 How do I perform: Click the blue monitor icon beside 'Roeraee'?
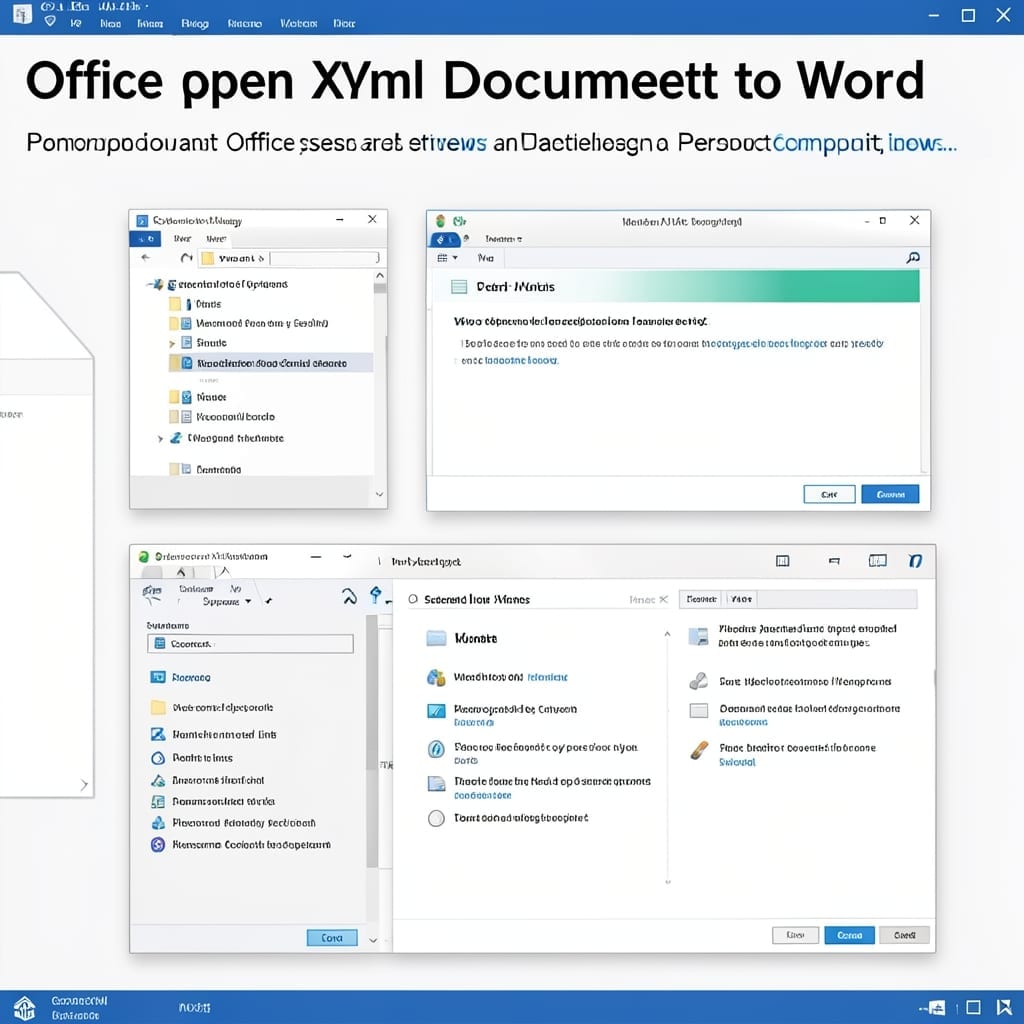(x=158, y=677)
